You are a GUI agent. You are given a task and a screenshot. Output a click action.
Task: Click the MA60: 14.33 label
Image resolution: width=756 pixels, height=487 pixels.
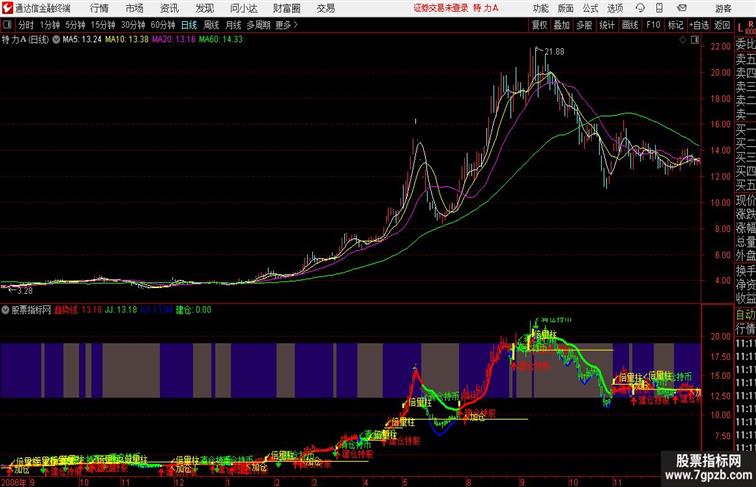[x=221, y=40]
